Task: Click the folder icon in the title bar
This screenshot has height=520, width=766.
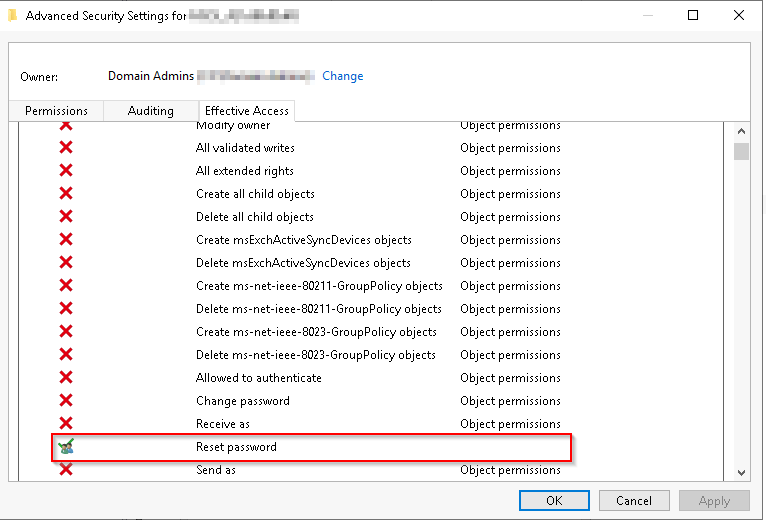Action: click(x=12, y=15)
